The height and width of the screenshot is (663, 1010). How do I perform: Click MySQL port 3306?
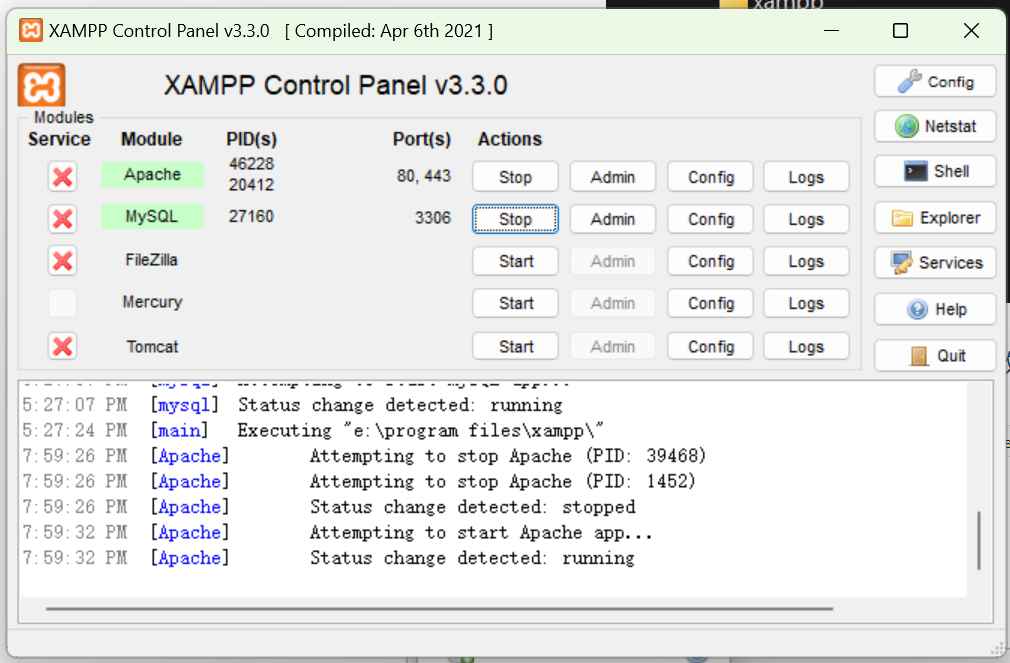pyautogui.click(x=433, y=218)
